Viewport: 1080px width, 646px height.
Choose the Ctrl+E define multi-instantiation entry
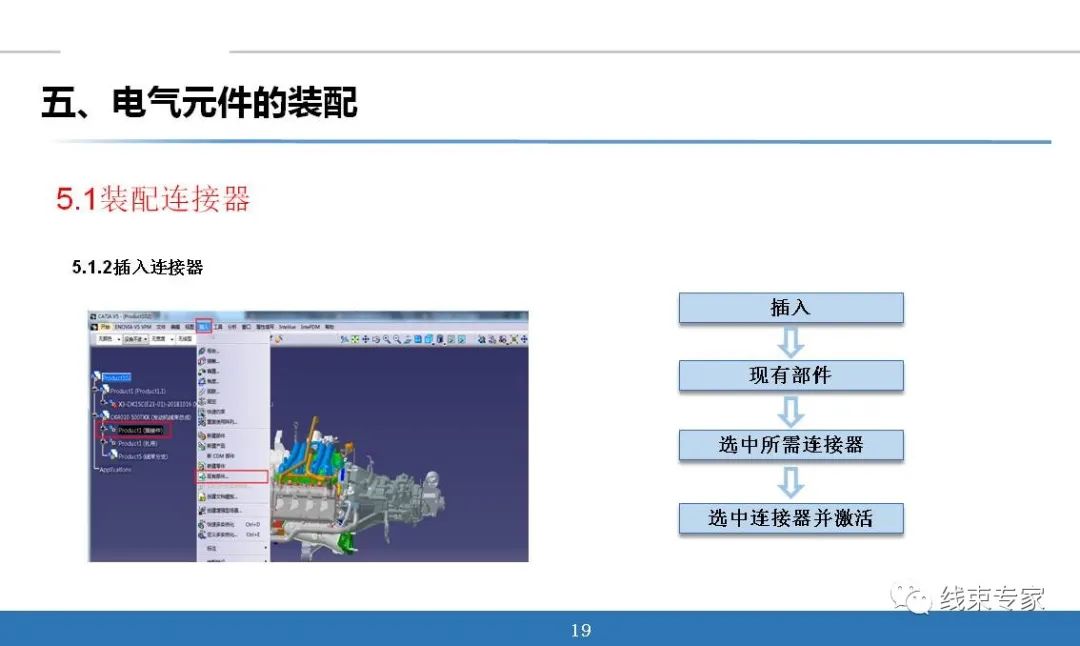tap(231, 534)
